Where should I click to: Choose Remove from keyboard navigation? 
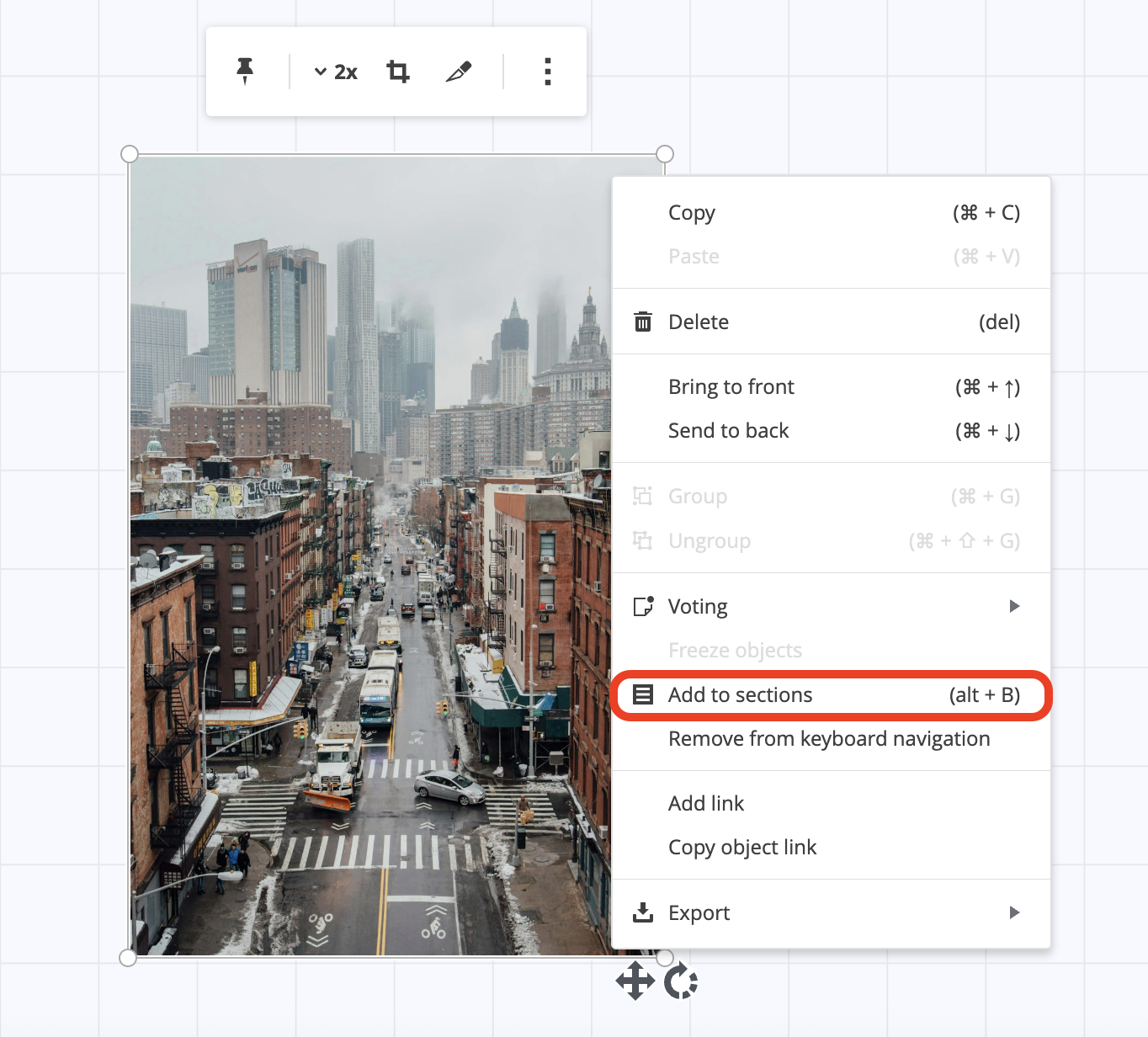pos(828,738)
